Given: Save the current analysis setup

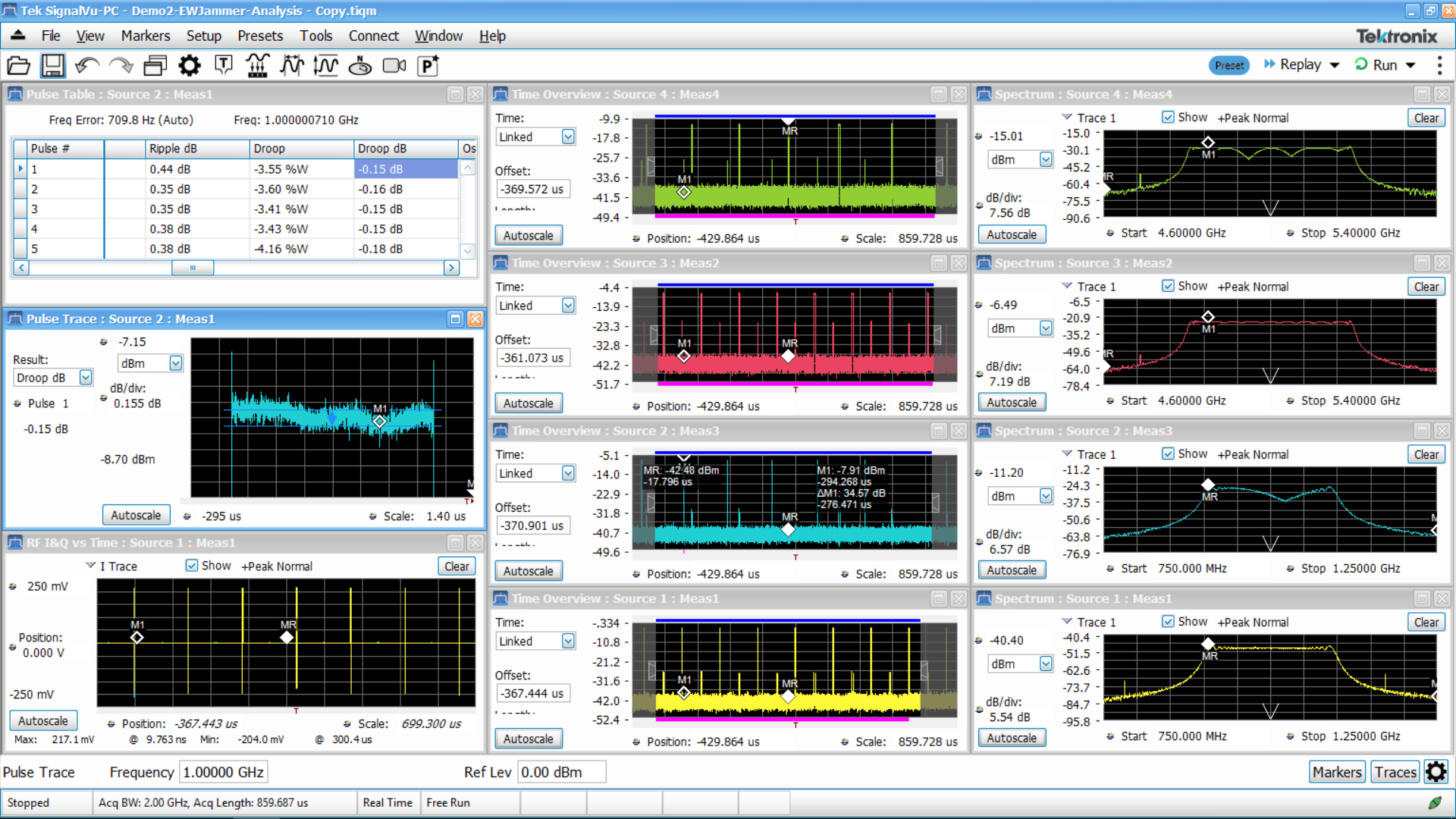Looking at the screenshot, I should coord(52,66).
